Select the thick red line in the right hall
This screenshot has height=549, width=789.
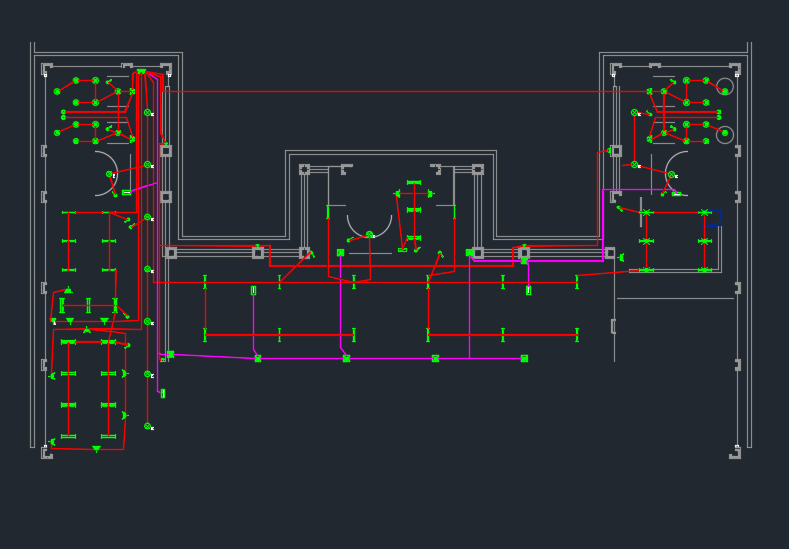502,335
